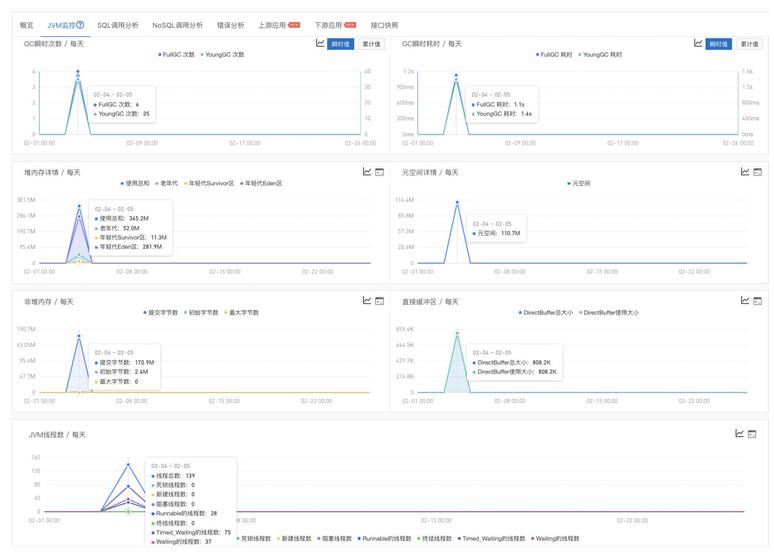Toggle the 最大字节数 legend series
774x556 pixels.
241,313
